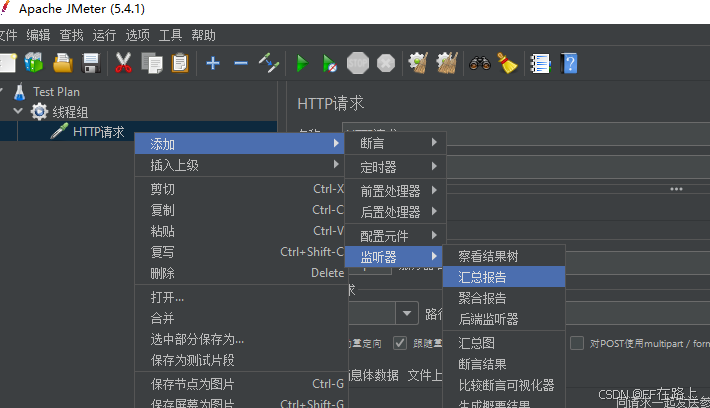Screen dimensions: 710x408
Task: Click the Function Helper list icon
Action: click(540, 63)
